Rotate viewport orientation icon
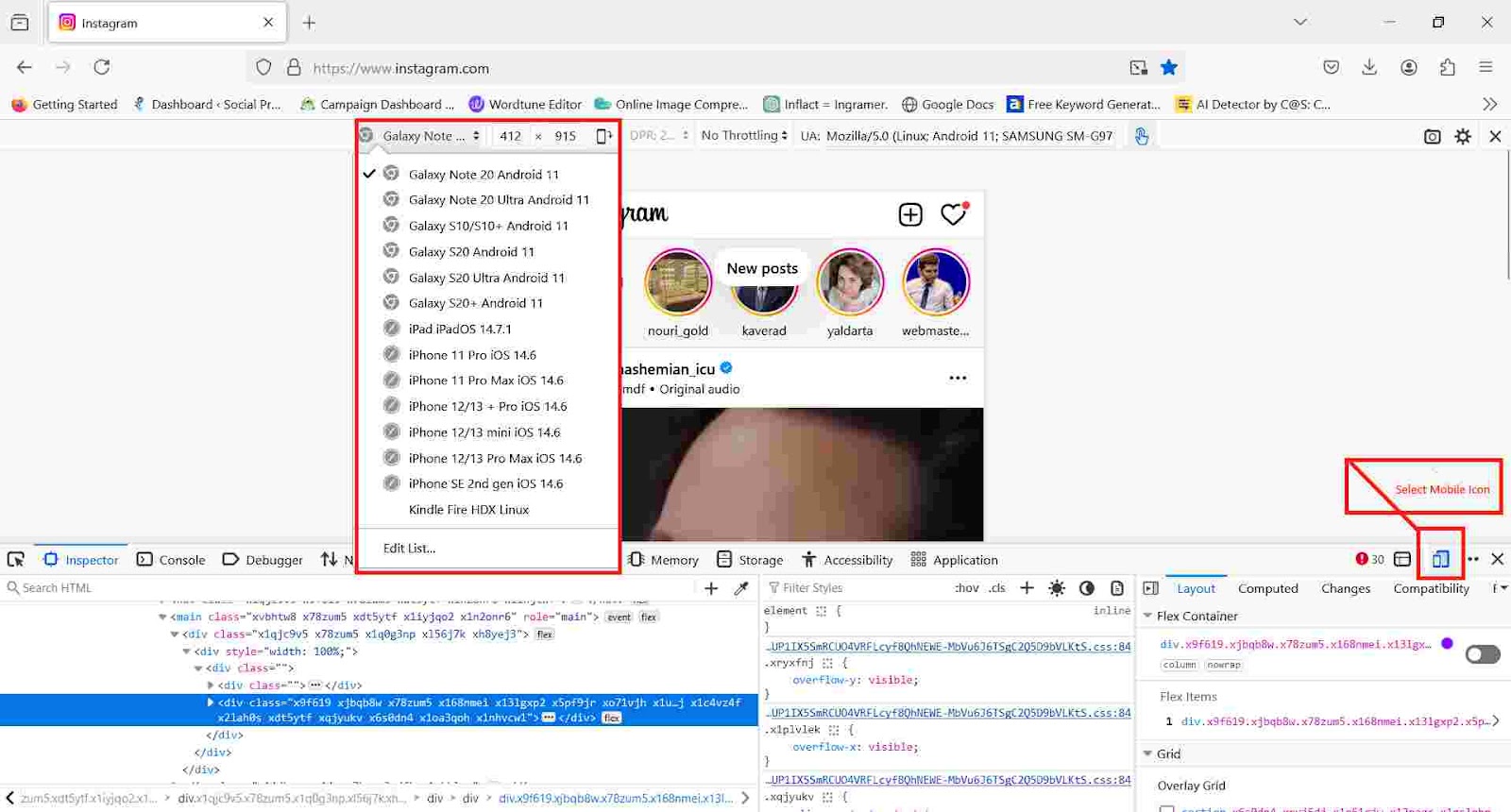 pyautogui.click(x=603, y=136)
